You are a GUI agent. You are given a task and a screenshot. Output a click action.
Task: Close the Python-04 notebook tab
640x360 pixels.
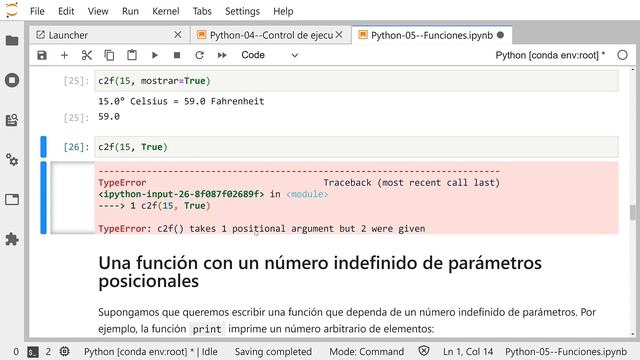(x=339, y=35)
